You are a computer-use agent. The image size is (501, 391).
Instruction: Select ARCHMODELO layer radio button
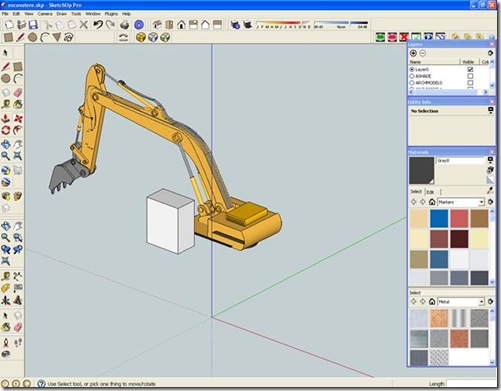pos(412,83)
